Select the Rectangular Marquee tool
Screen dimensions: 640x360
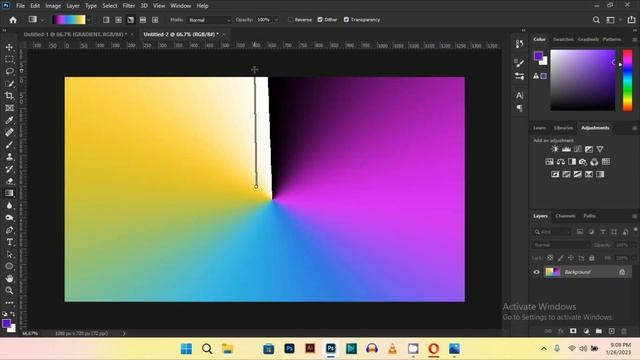pos(9,59)
